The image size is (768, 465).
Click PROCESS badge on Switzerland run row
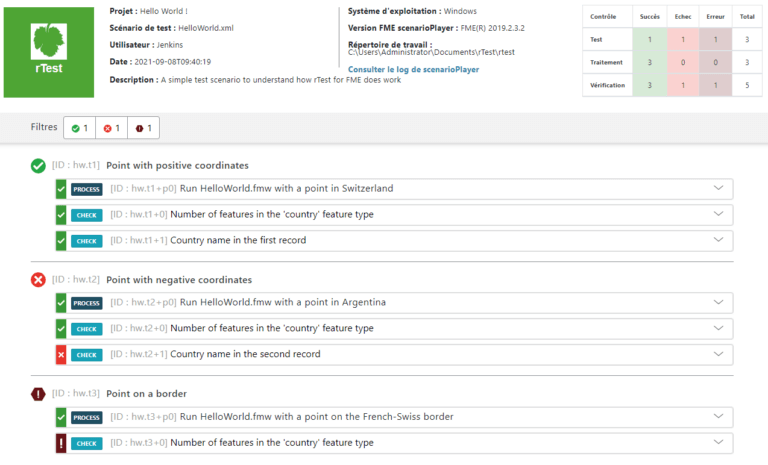pyautogui.click(x=87, y=189)
